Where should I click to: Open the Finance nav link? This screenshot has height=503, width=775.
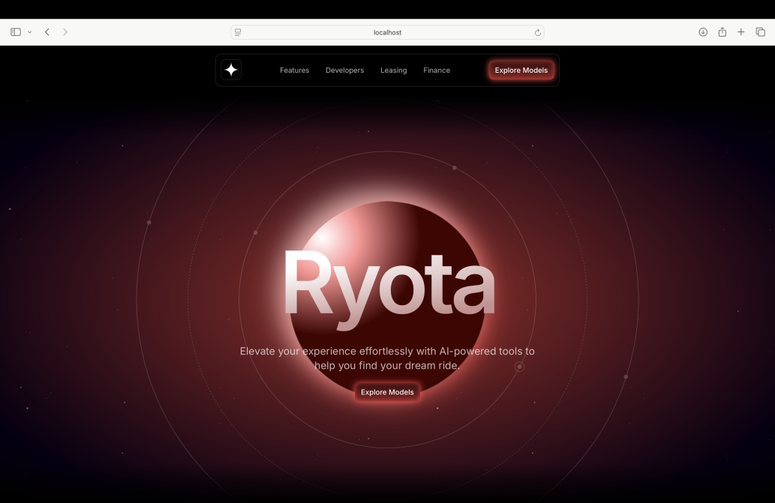pyautogui.click(x=436, y=70)
